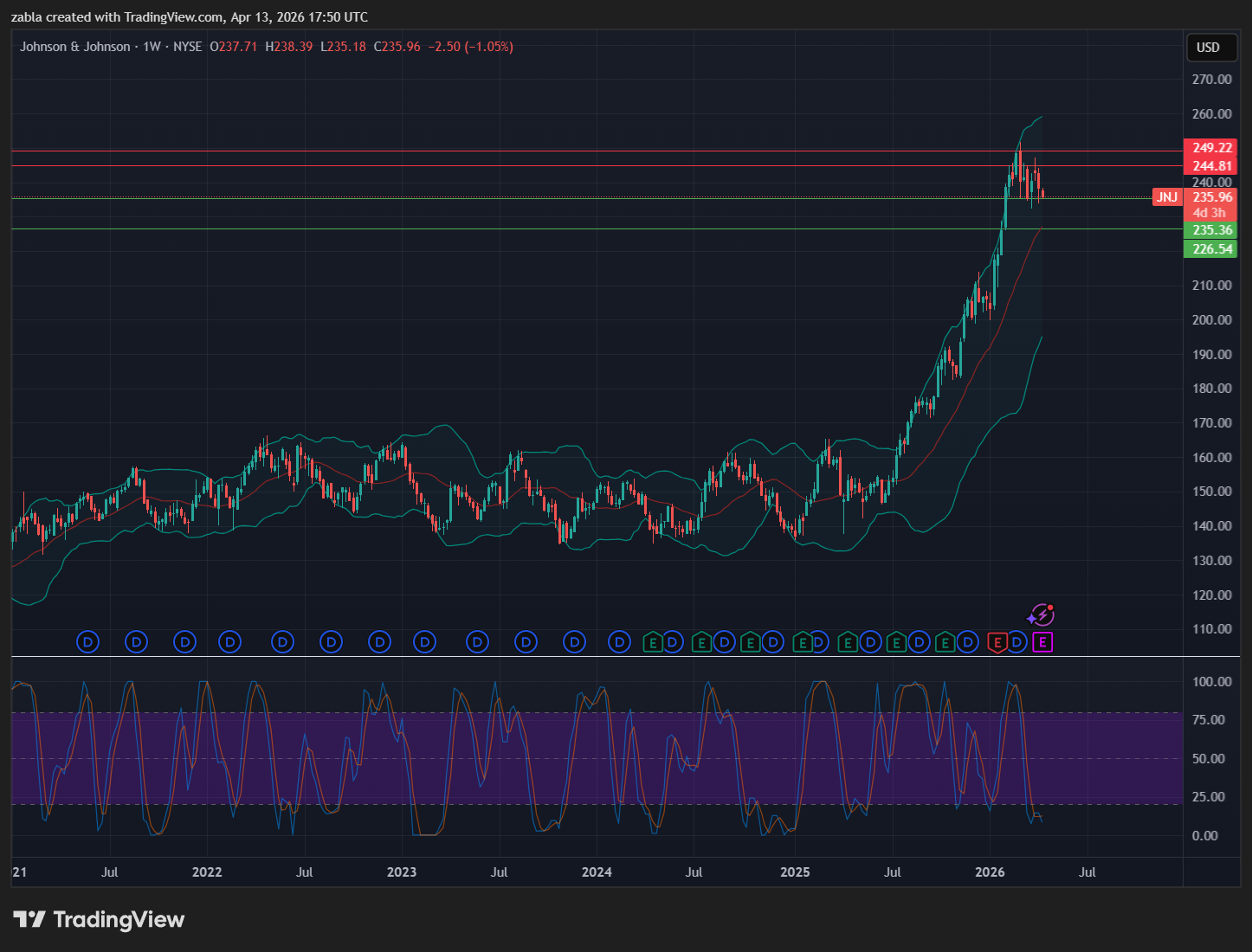Click the first green E earnings marker
The width and height of the screenshot is (1252, 952).
click(x=653, y=642)
